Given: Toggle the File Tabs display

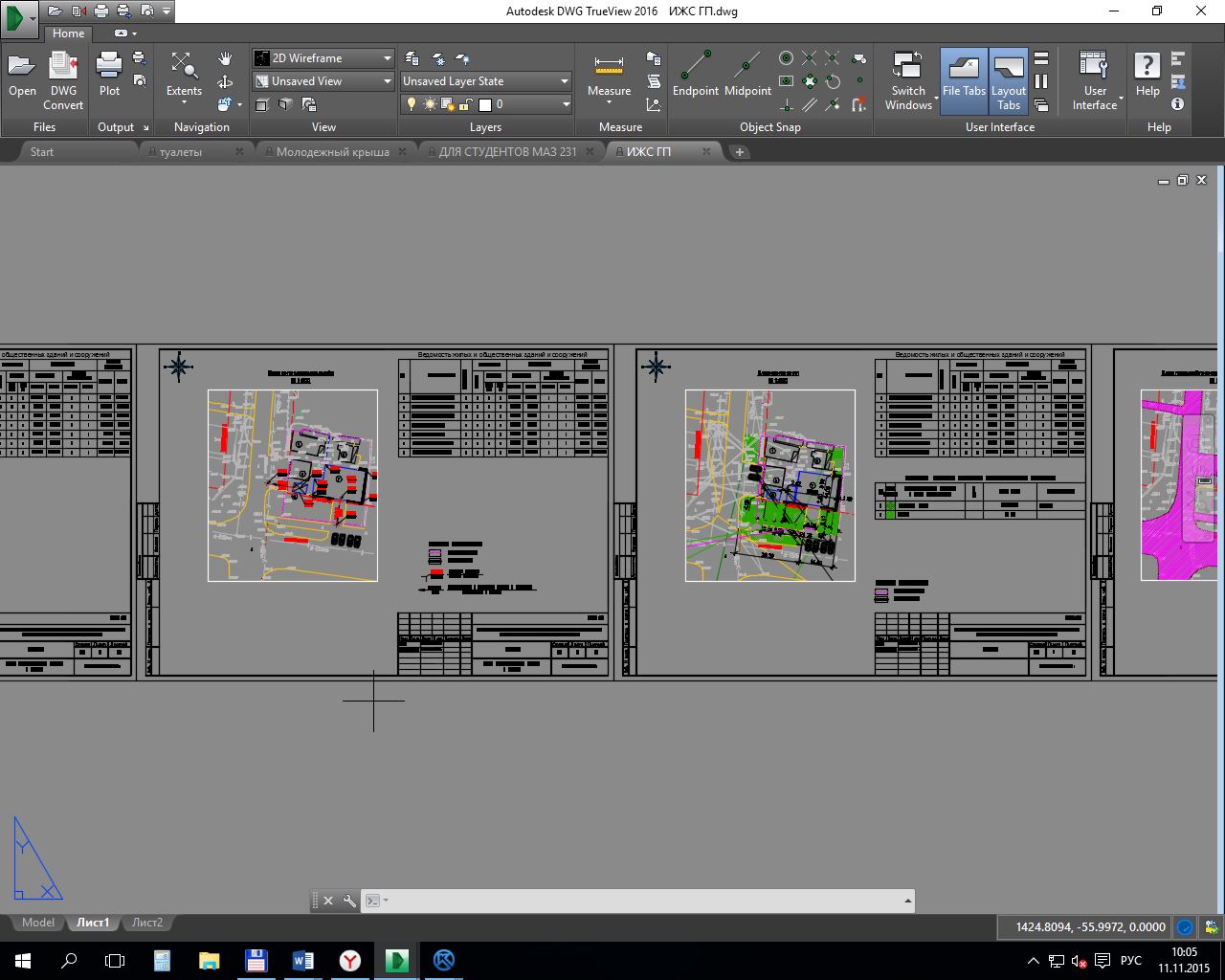Looking at the screenshot, I should click(964, 80).
